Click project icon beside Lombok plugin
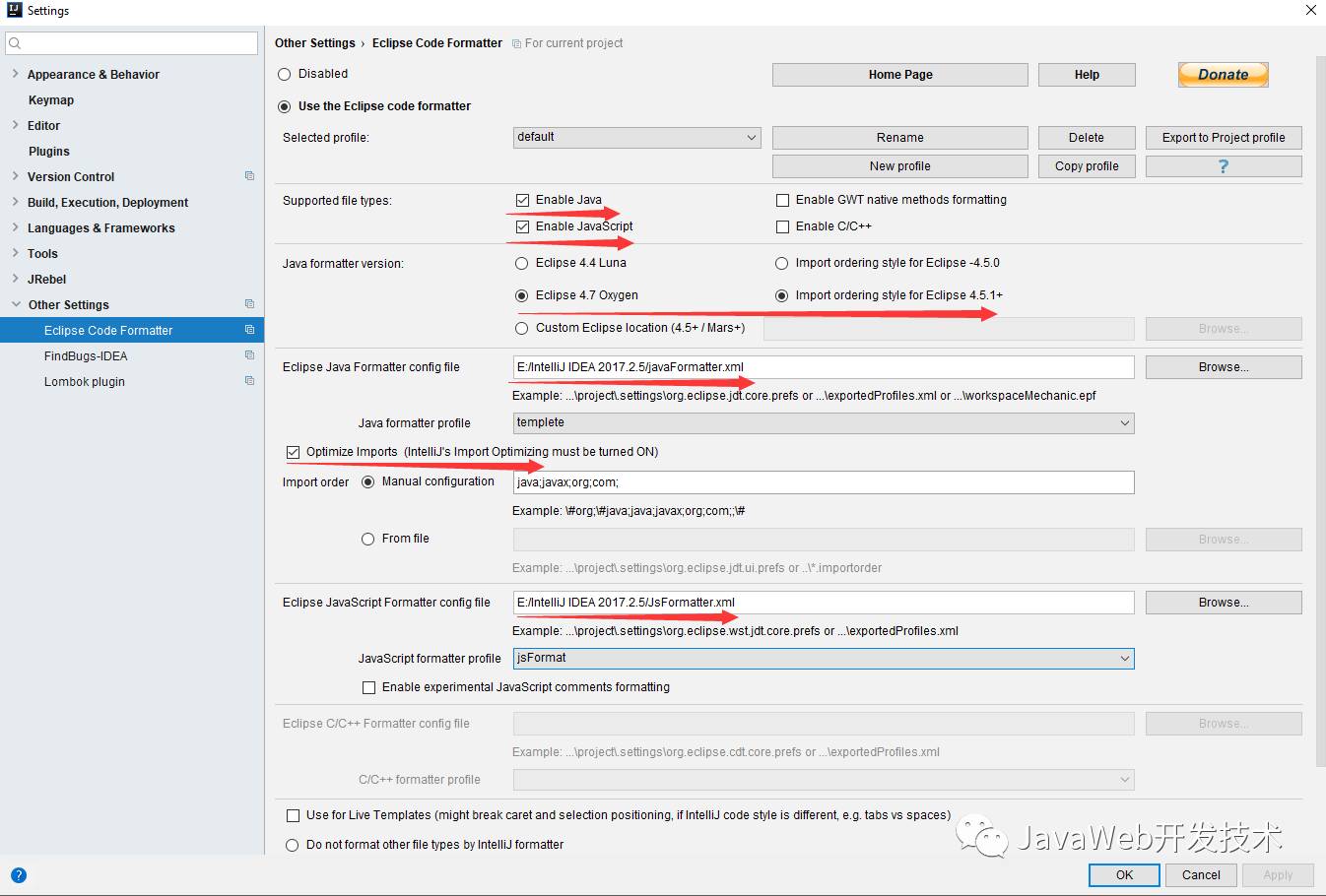 click(x=249, y=381)
